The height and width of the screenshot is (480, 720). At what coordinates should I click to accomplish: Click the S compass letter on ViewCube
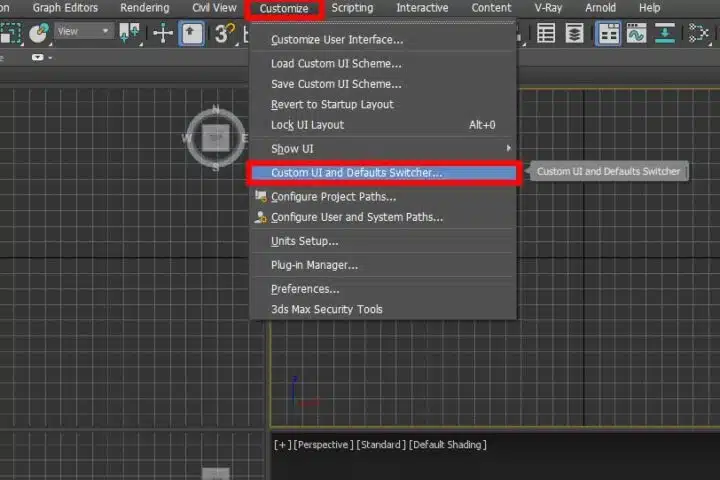click(x=215, y=167)
